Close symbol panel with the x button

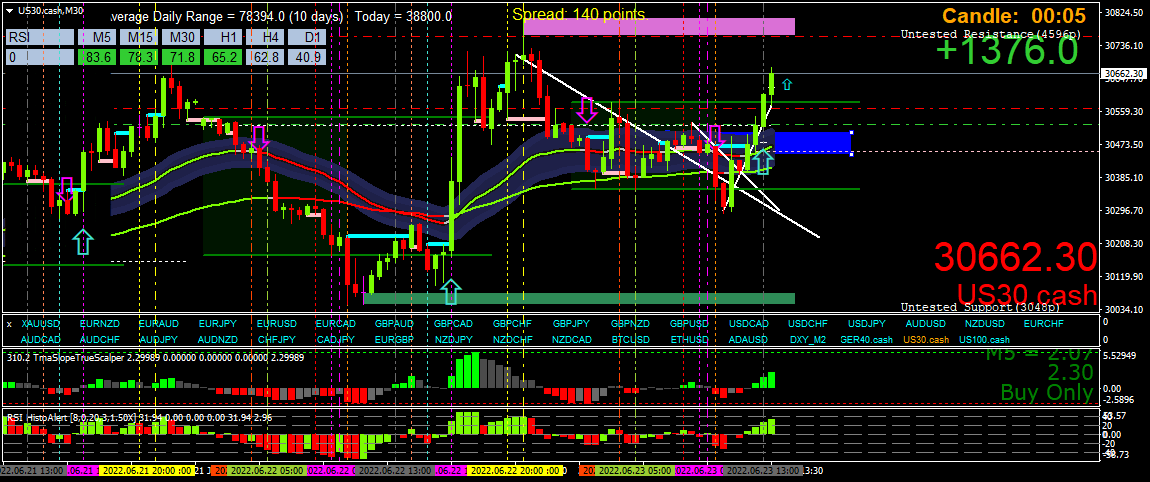click(9, 324)
